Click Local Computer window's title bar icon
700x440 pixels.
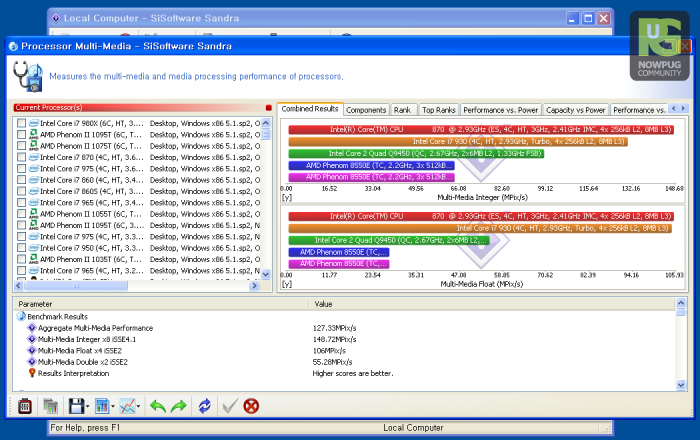(56, 18)
